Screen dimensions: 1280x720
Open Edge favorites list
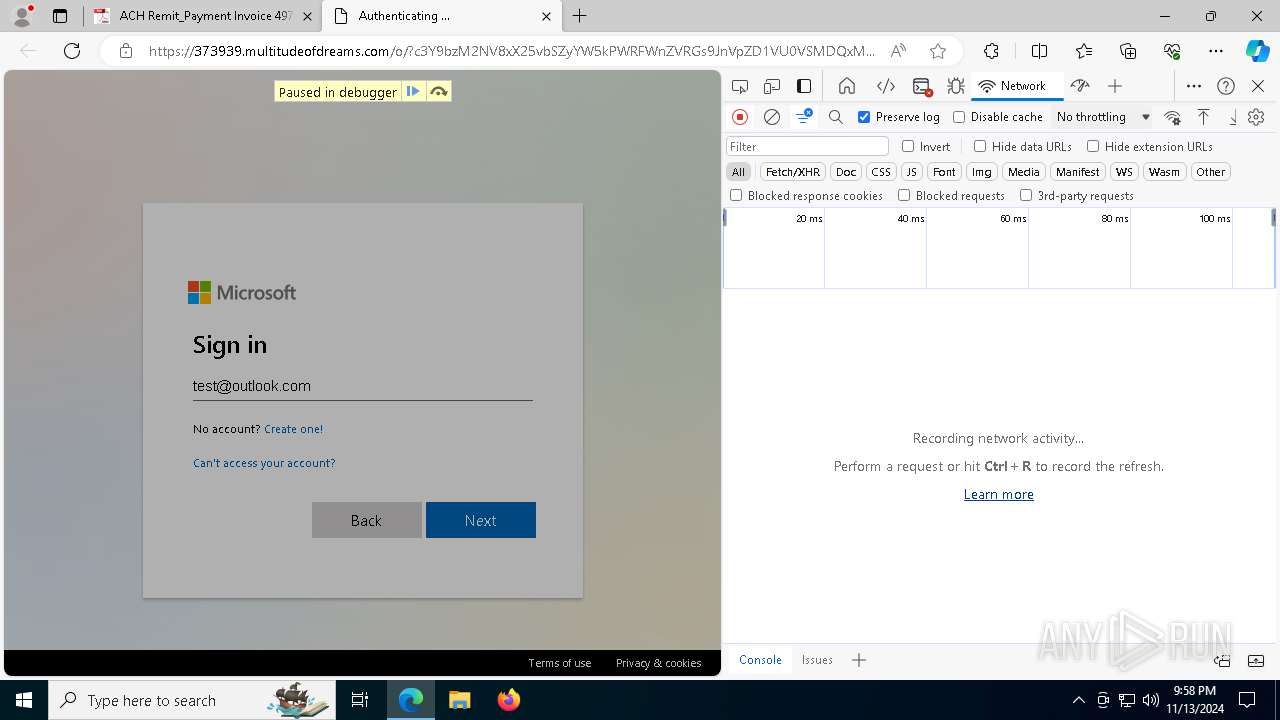pos(1084,51)
